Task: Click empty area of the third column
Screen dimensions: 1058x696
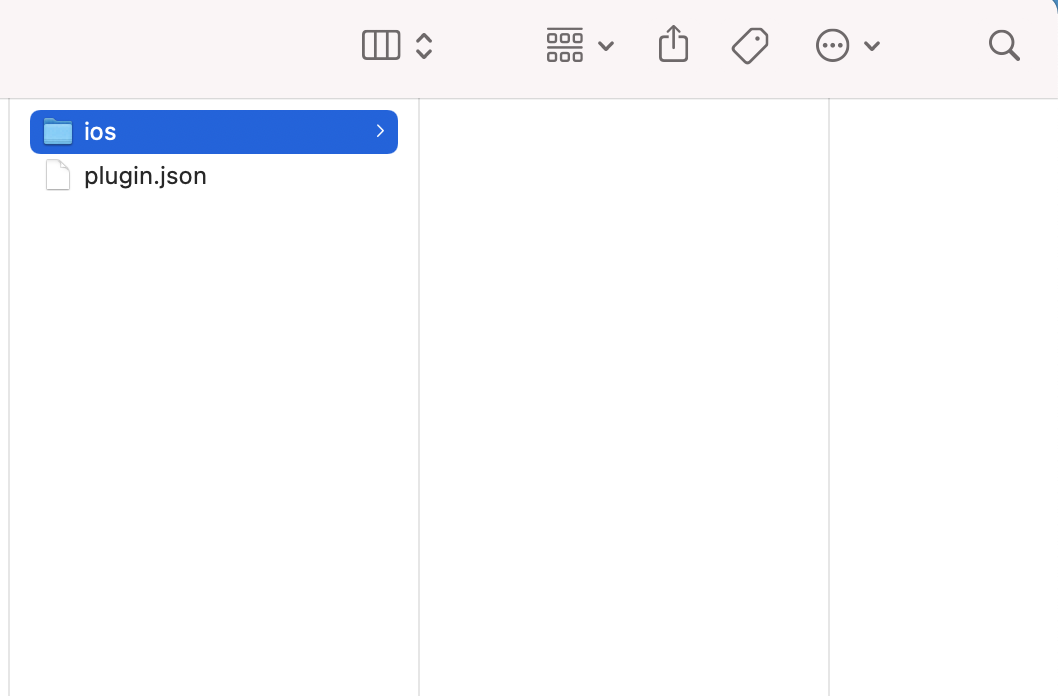Action: coord(944,397)
